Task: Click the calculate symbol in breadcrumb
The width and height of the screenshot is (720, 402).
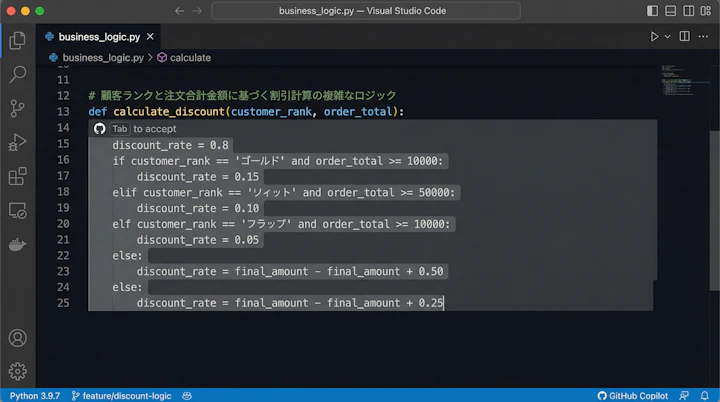Action: [190, 58]
